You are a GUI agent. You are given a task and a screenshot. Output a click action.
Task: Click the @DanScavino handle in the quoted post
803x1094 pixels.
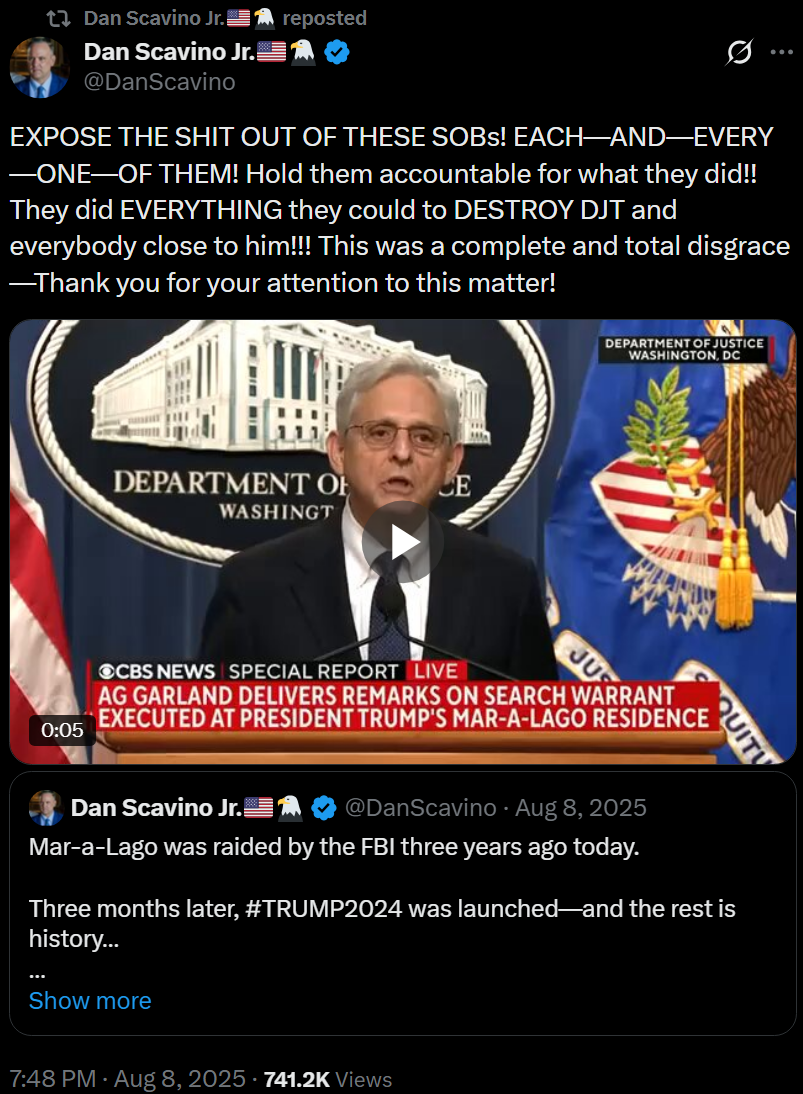coord(421,808)
